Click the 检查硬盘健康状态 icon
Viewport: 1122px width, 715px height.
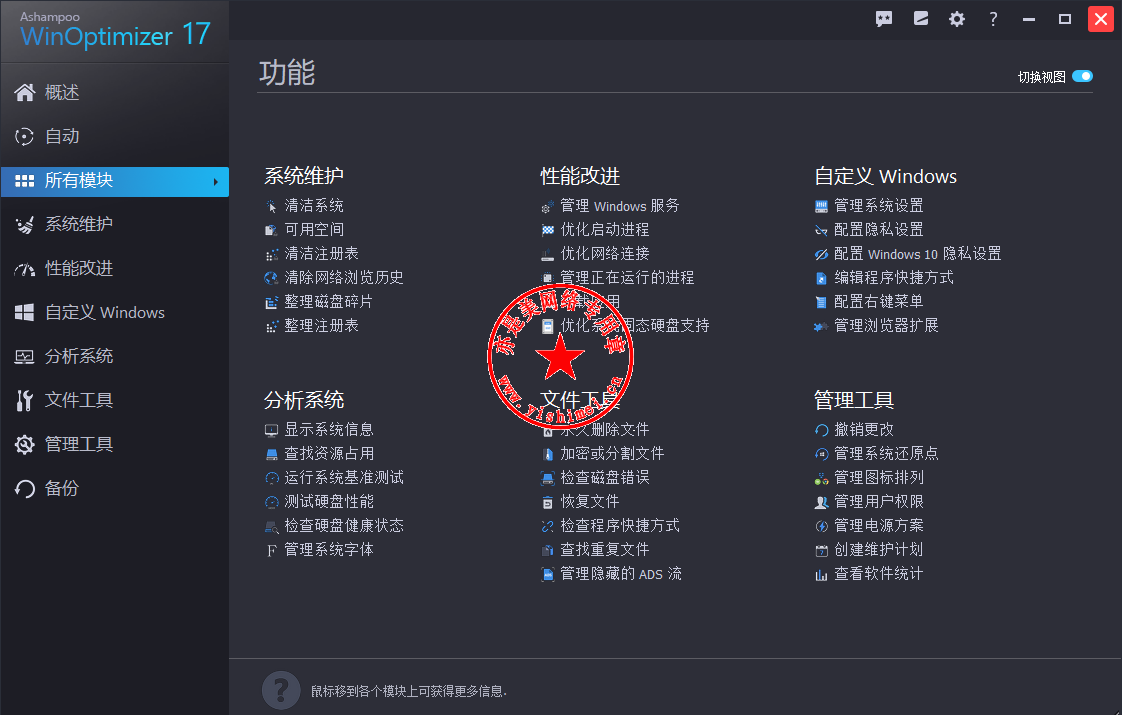coord(271,527)
